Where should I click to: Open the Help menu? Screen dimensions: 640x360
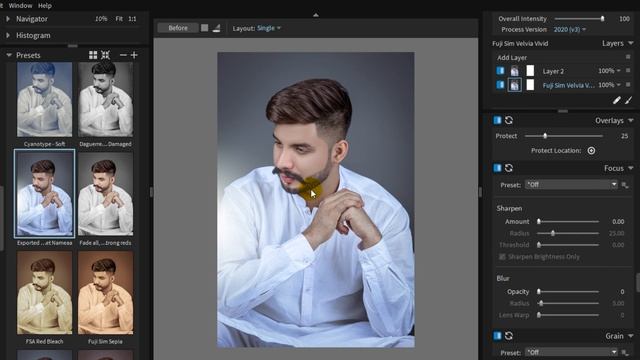pos(44,6)
